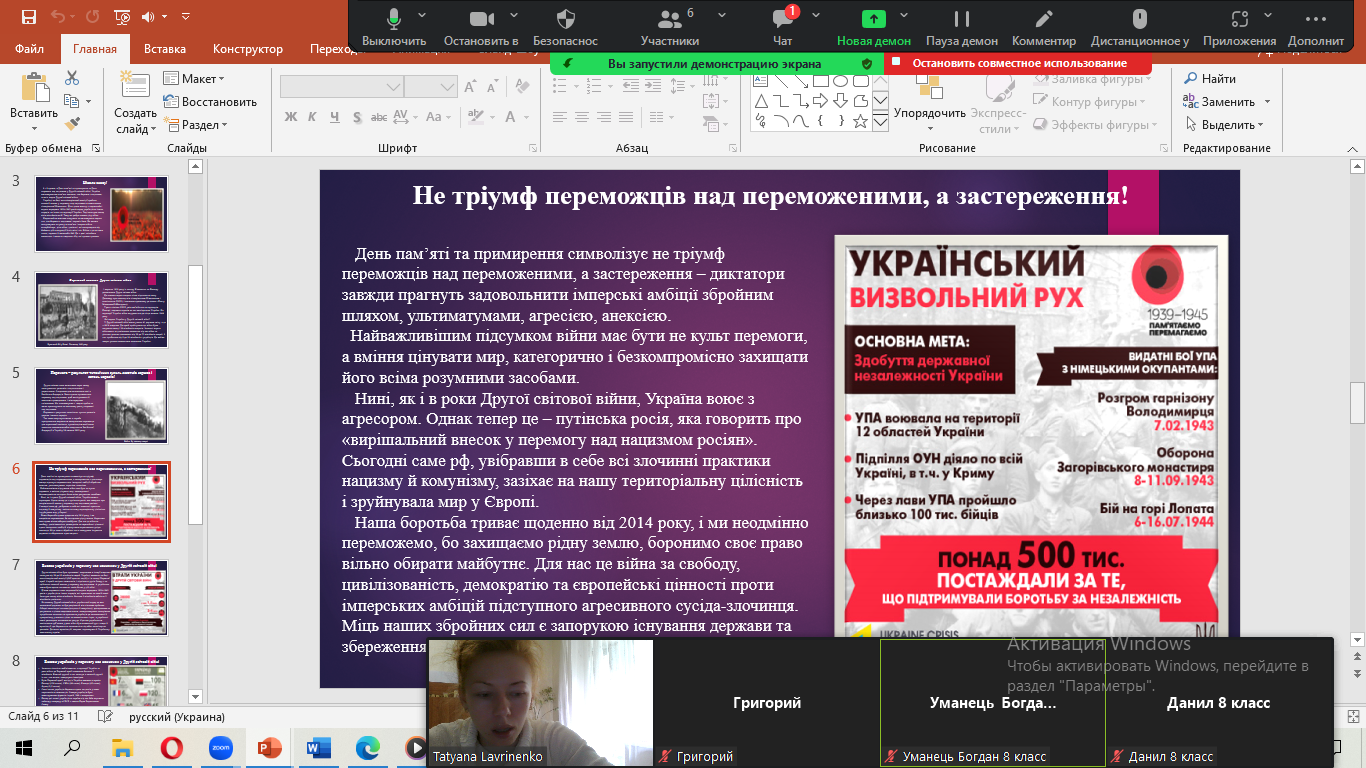Toggle underline formatting (Ч)
This screenshot has height=768, width=1366.
(x=337, y=118)
